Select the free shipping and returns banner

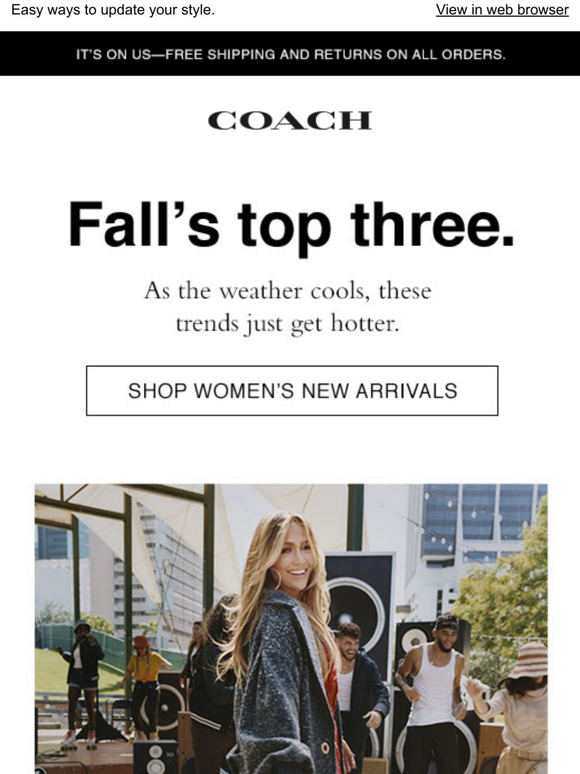tap(290, 54)
